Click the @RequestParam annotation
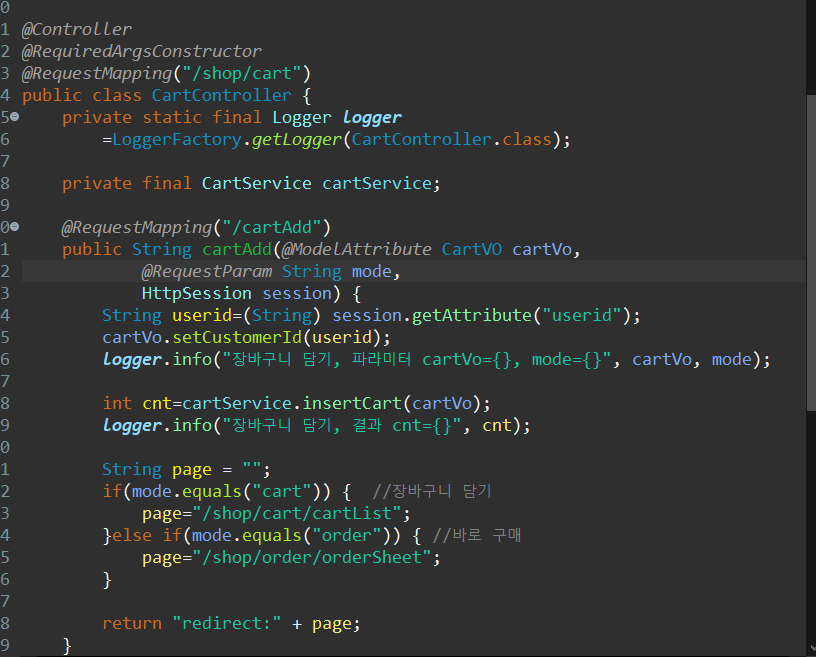Image resolution: width=816 pixels, height=657 pixels. (x=207, y=272)
